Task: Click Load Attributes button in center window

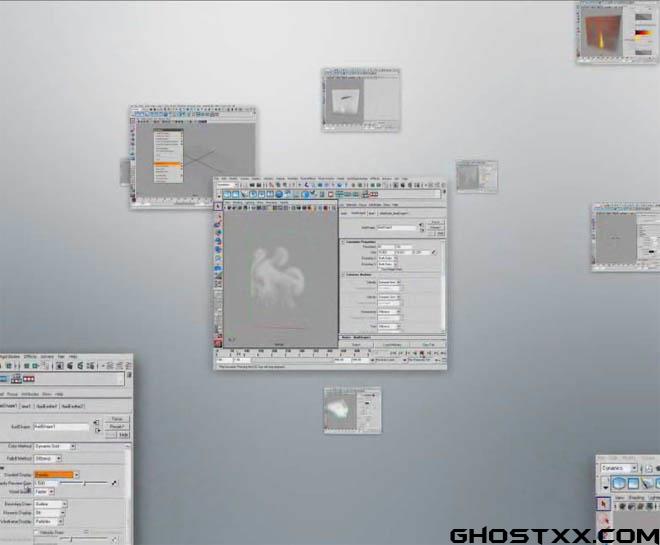Action: pos(392,345)
